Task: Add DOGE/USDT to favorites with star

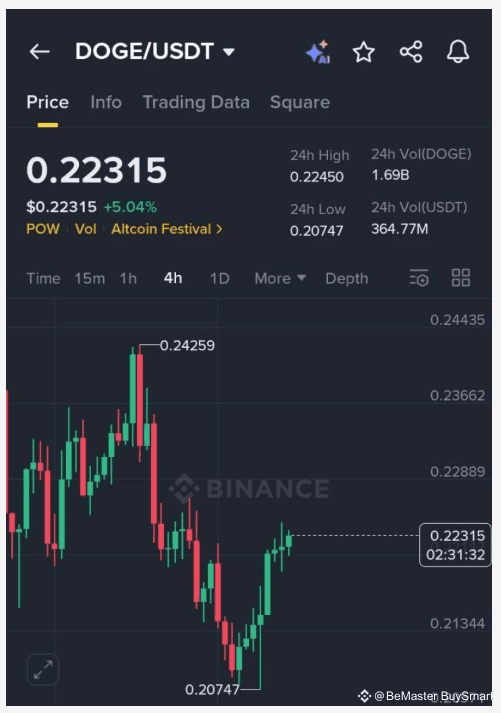Action: click(x=364, y=52)
